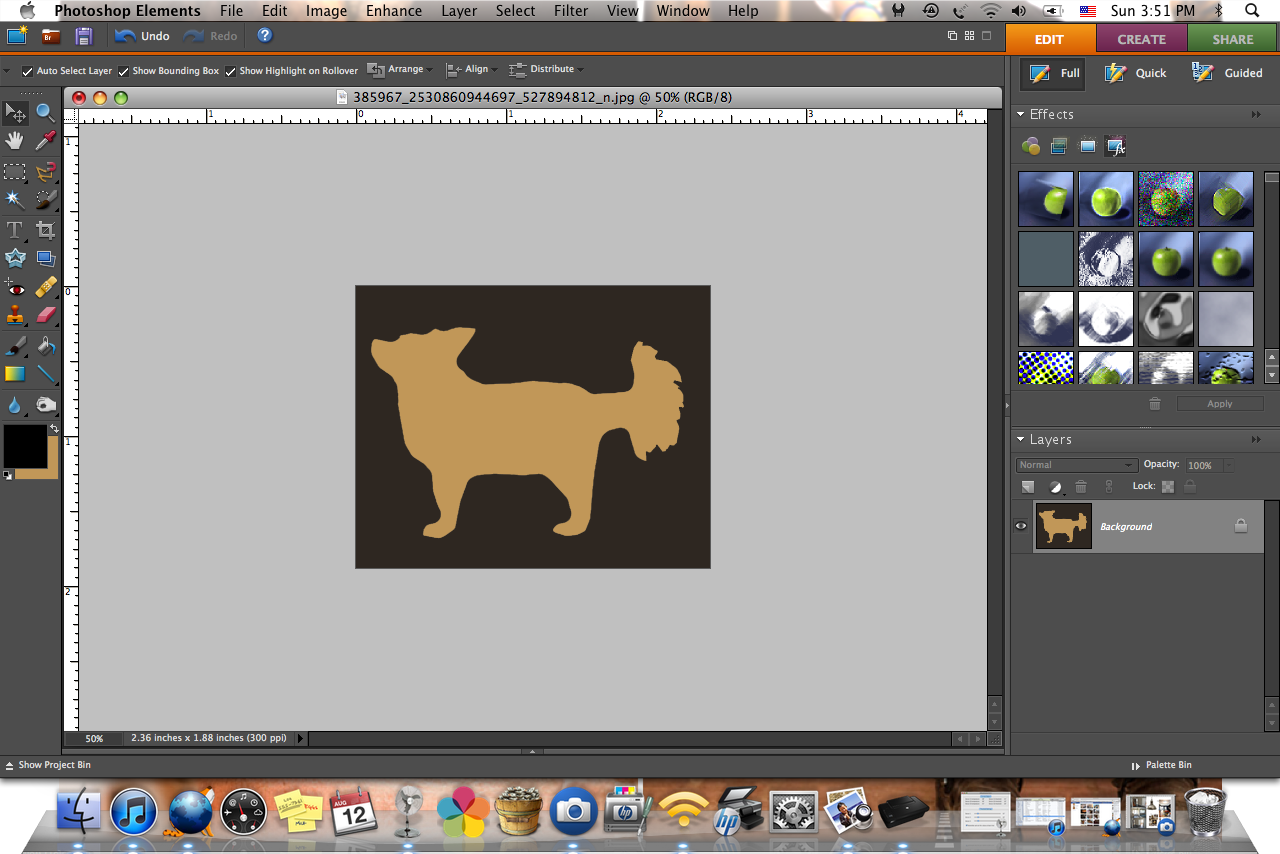Delete layer trash icon in Layers panel
The height and width of the screenshot is (854, 1280).
click(1080, 487)
